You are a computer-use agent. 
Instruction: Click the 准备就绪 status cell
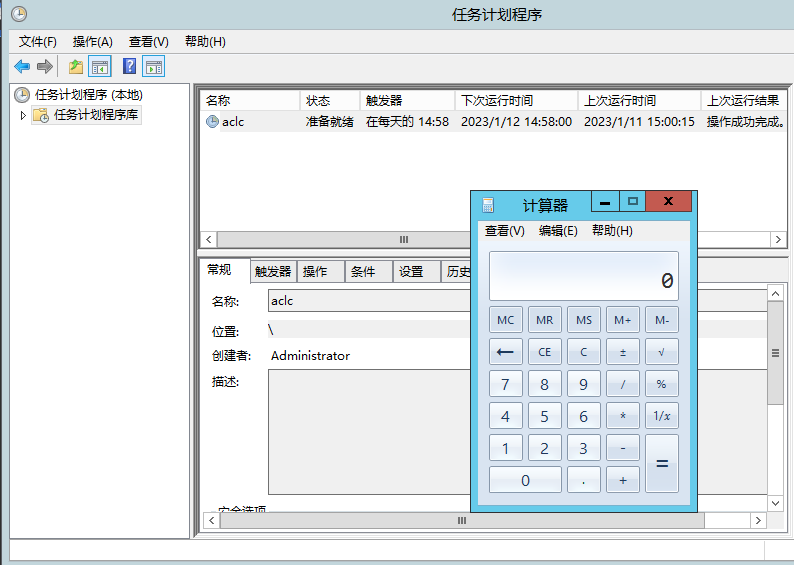[x=330, y=122]
